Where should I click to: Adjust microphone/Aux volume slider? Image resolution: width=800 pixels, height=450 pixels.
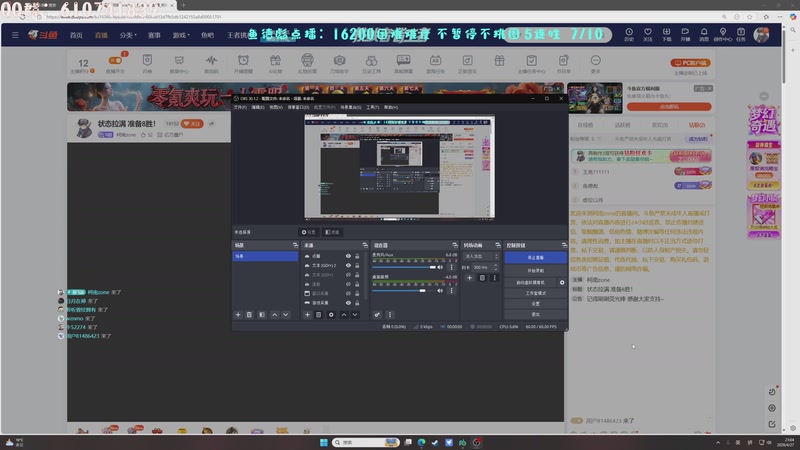pyautogui.click(x=405, y=267)
